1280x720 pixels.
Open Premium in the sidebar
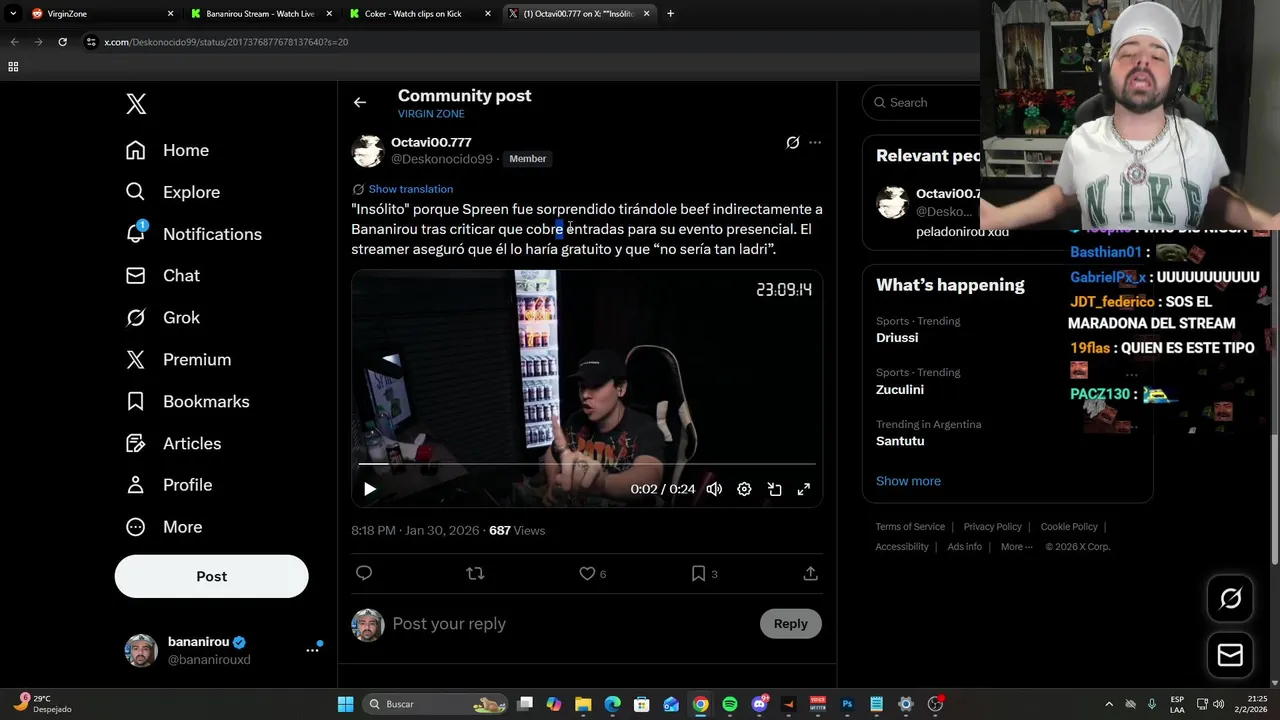tap(178, 360)
